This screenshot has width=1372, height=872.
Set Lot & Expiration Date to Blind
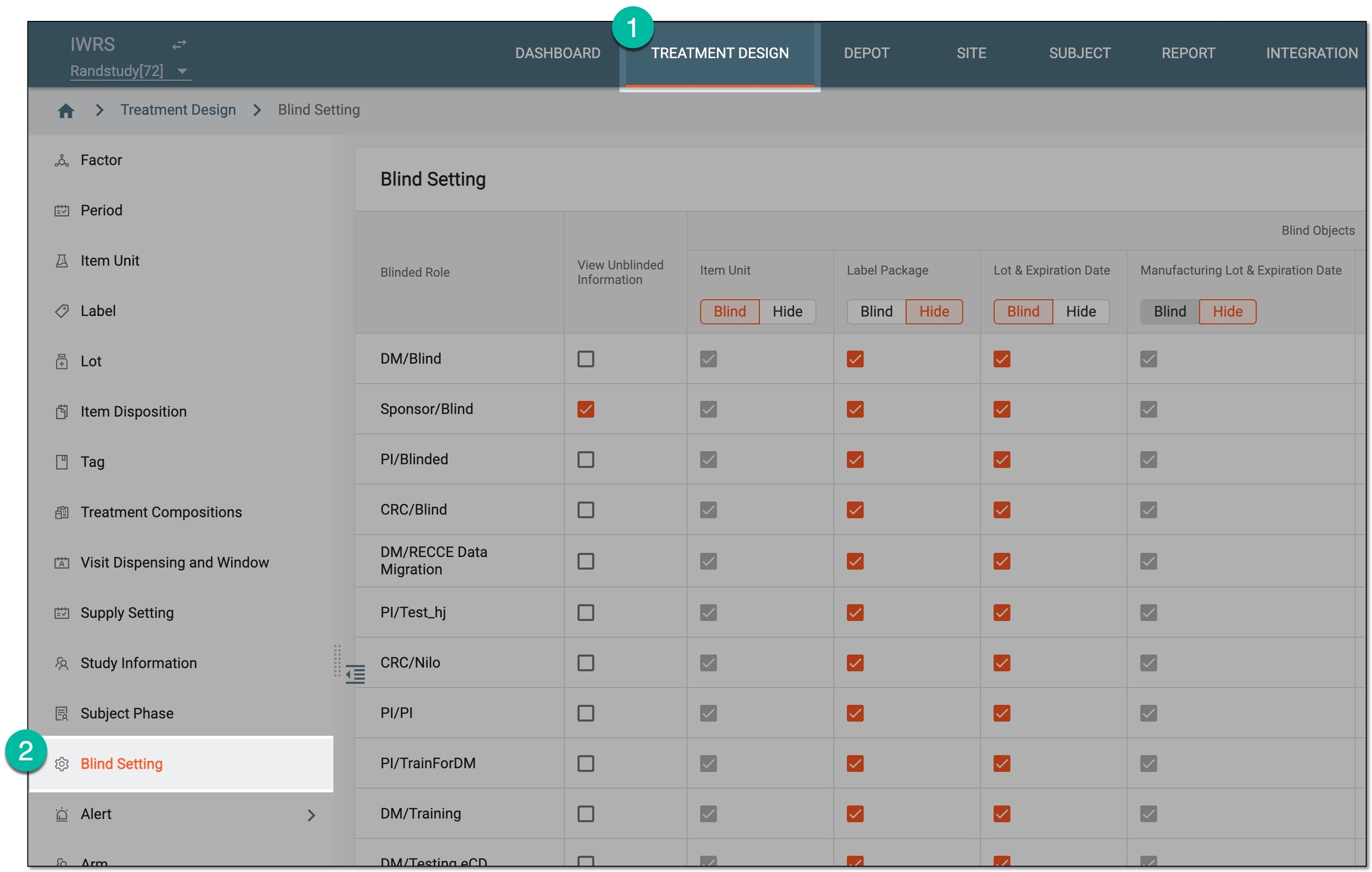[x=1024, y=312]
